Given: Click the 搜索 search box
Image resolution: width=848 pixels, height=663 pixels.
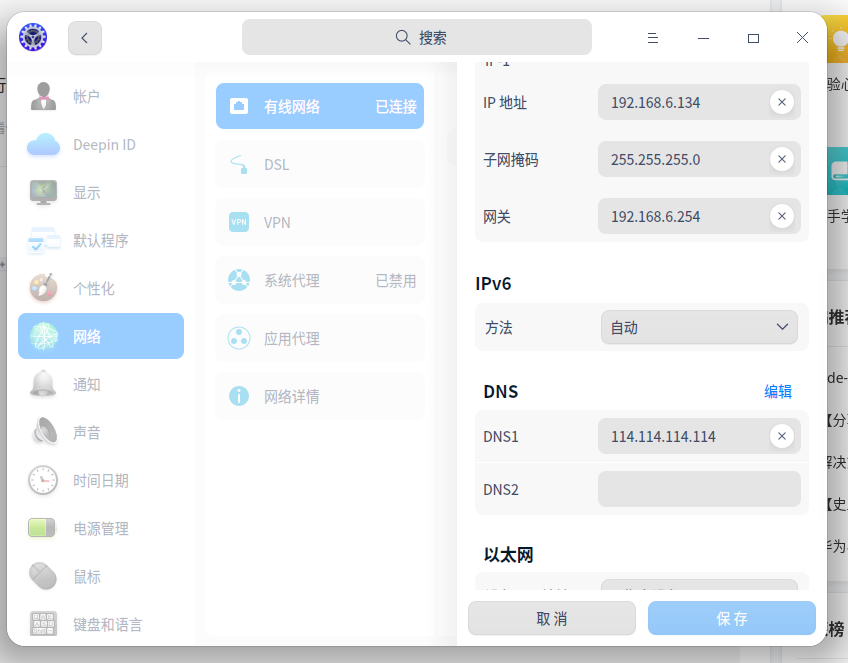Looking at the screenshot, I should pyautogui.click(x=416, y=37).
